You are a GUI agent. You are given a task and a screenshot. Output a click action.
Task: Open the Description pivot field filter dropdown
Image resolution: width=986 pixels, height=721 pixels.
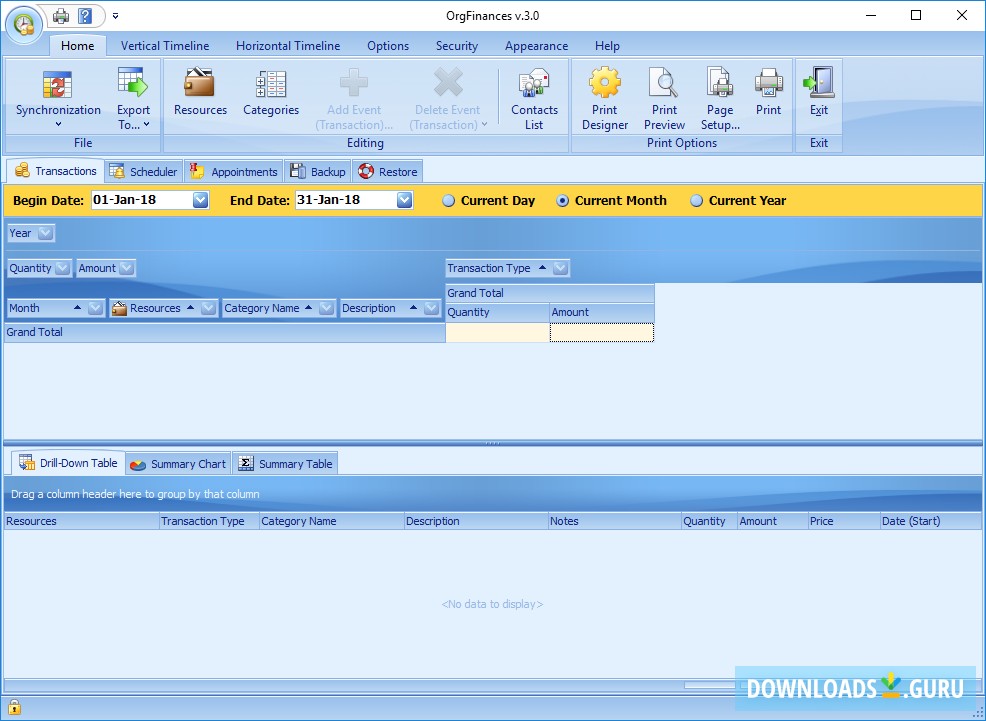(431, 309)
